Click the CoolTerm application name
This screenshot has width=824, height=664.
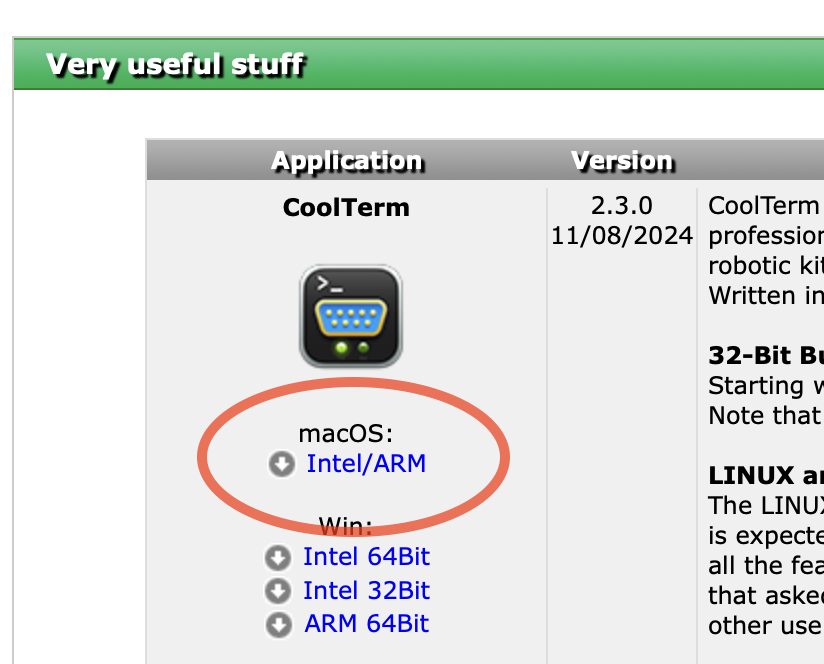point(346,207)
